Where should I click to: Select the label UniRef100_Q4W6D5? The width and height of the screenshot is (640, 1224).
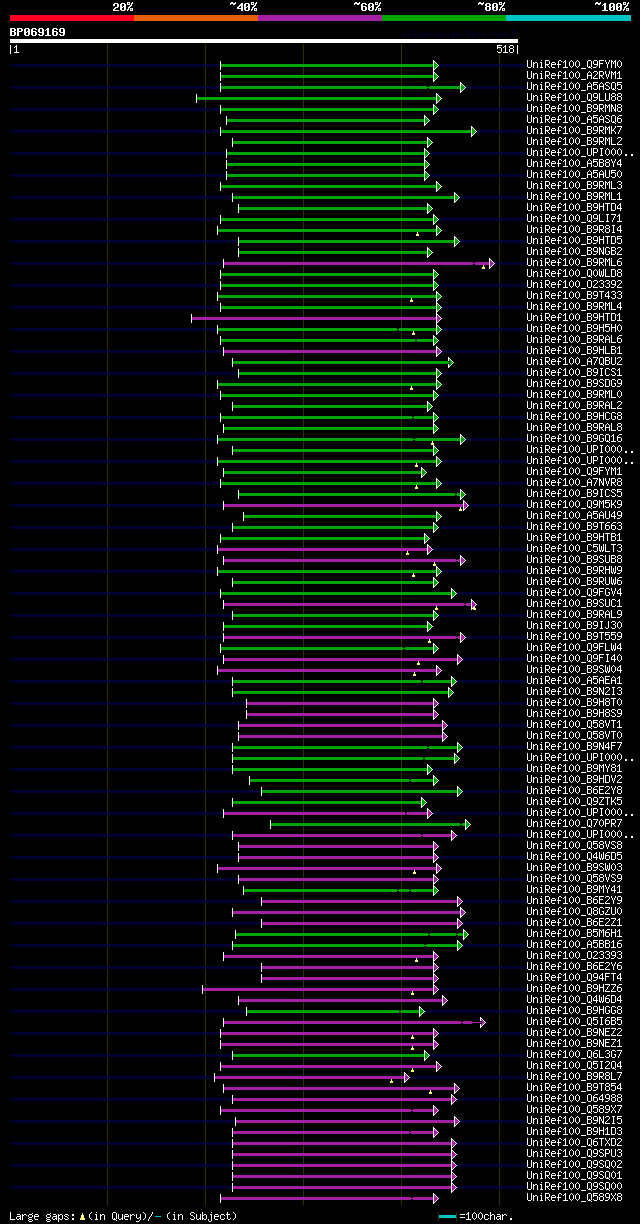point(574,856)
